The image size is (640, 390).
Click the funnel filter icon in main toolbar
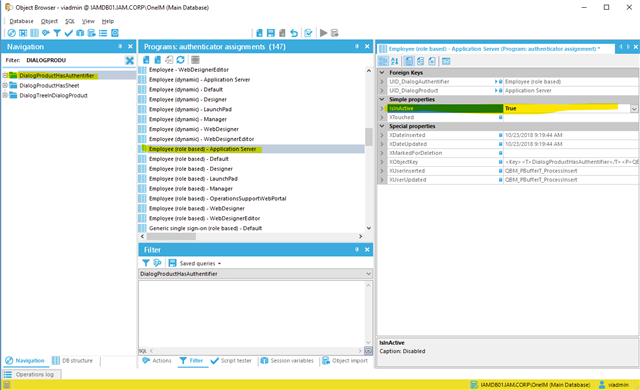click(x=57, y=33)
